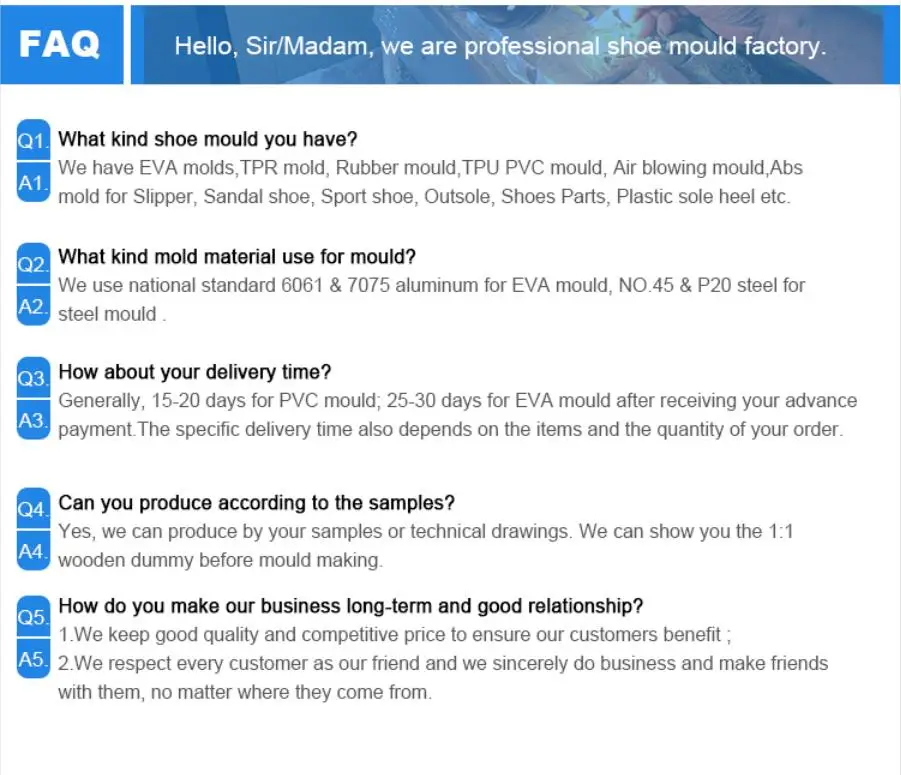This screenshot has width=901, height=775.
Task: Click the A1 answer badge
Action: (33, 182)
